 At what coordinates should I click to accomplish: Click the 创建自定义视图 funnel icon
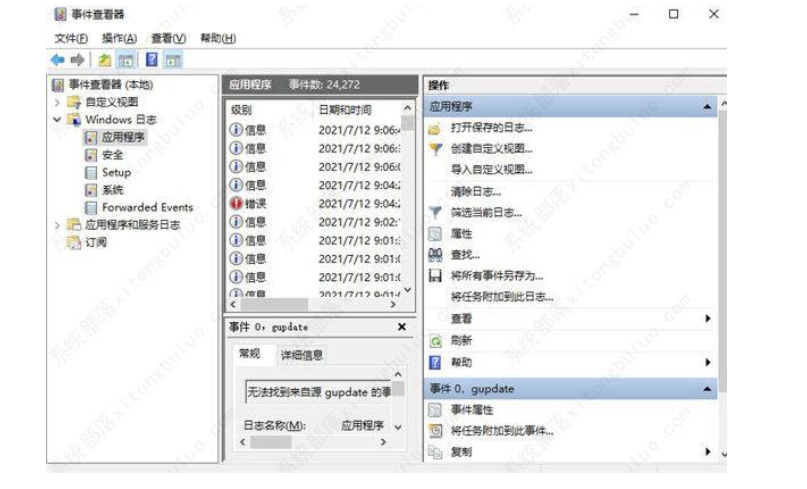(435, 149)
